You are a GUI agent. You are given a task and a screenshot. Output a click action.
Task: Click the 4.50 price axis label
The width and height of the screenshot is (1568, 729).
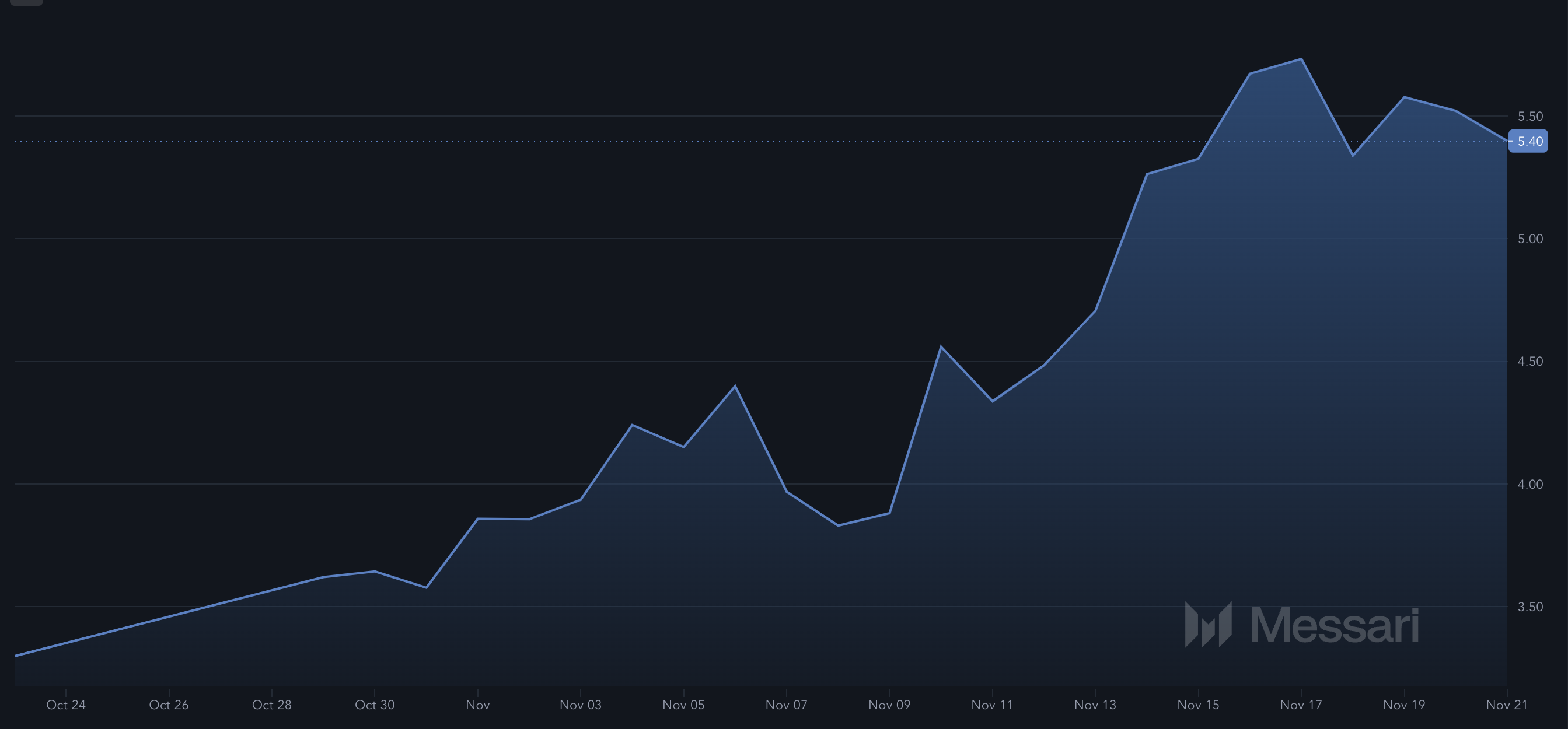click(1529, 362)
